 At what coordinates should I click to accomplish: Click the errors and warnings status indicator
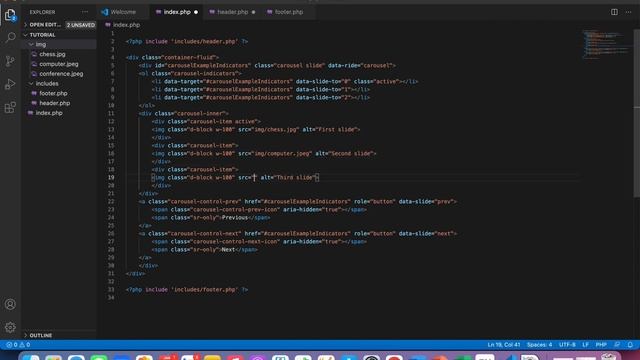pos(18,345)
